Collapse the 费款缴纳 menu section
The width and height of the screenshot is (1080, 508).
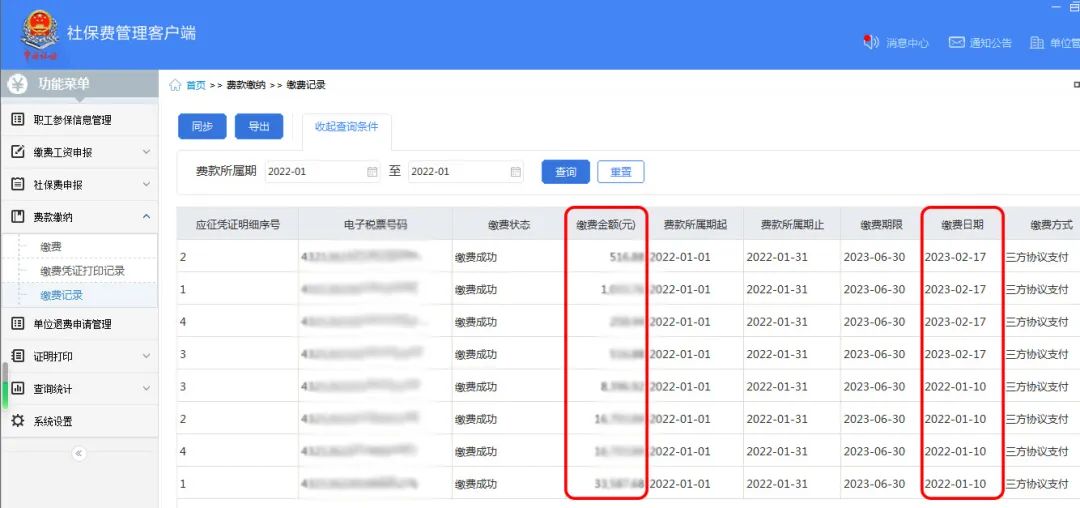point(146,217)
